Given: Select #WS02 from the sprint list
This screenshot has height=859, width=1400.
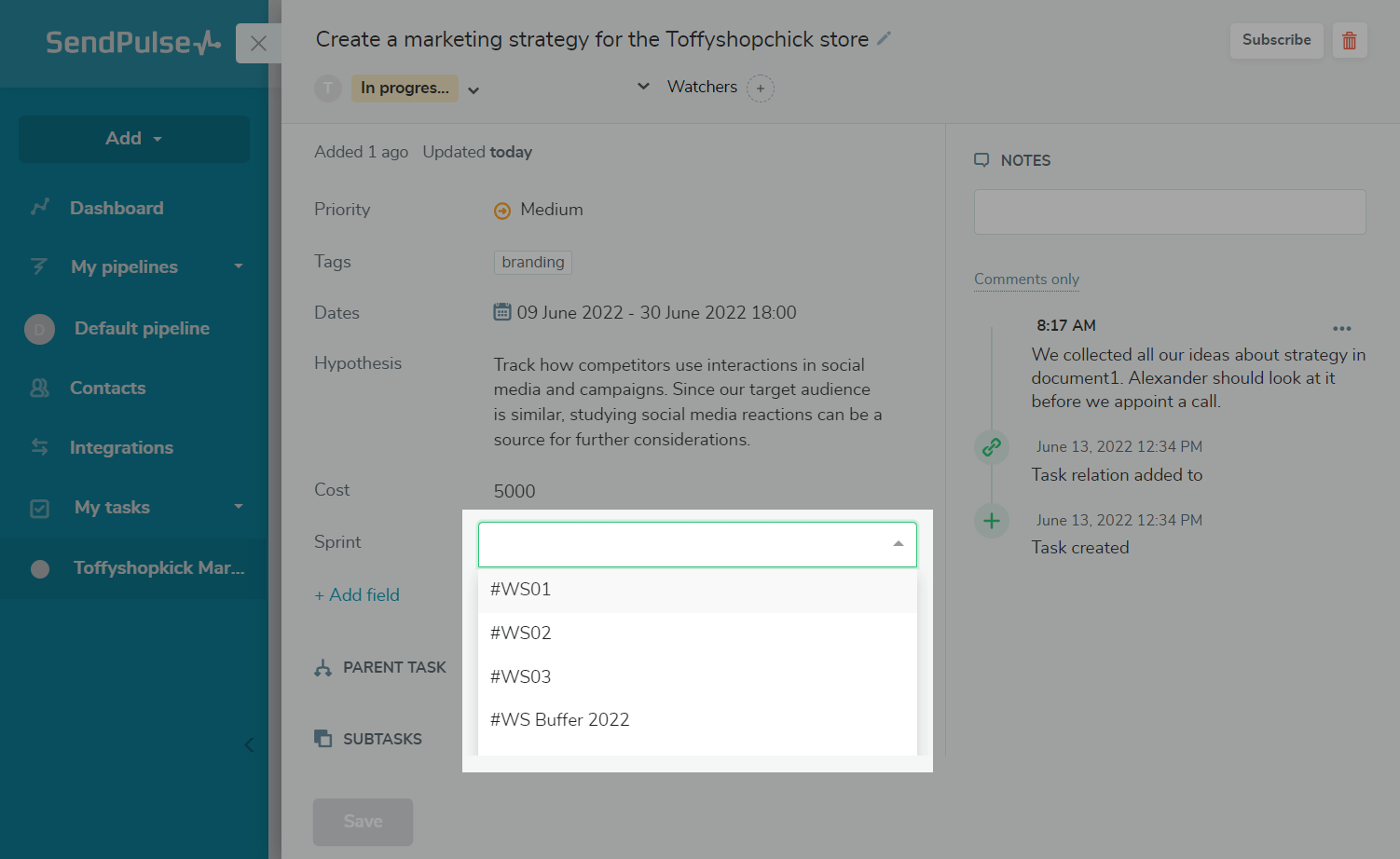Looking at the screenshot, I should click(521, 634).
